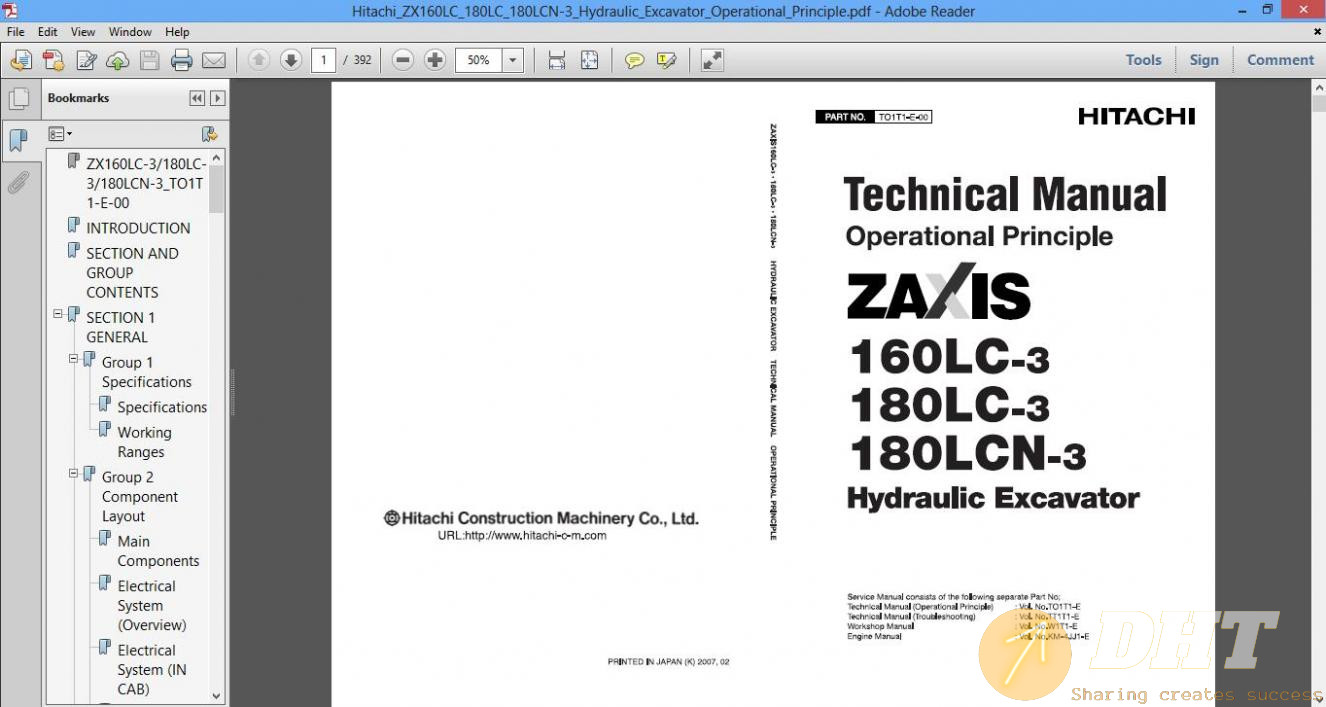Print the document using the printer icon
This screenshot has width=1326, height=707.
point(181,60)
